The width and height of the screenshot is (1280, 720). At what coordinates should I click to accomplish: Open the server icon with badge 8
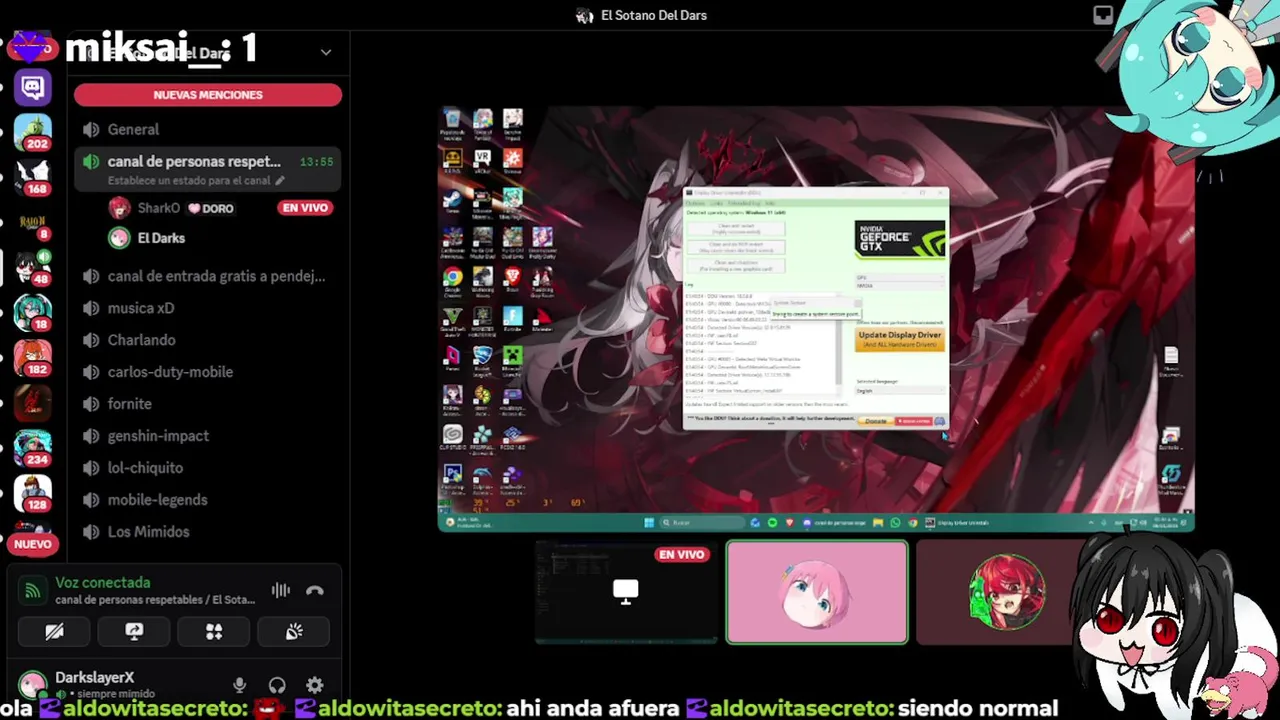pyautogui.click(x=33, y=222)
